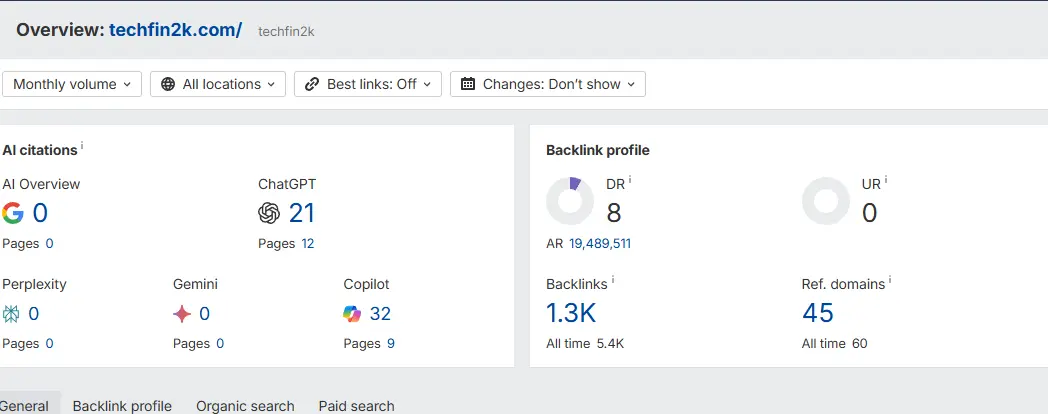
Task: Switch to the Organic search tab
Action: [x=245, y=405]
